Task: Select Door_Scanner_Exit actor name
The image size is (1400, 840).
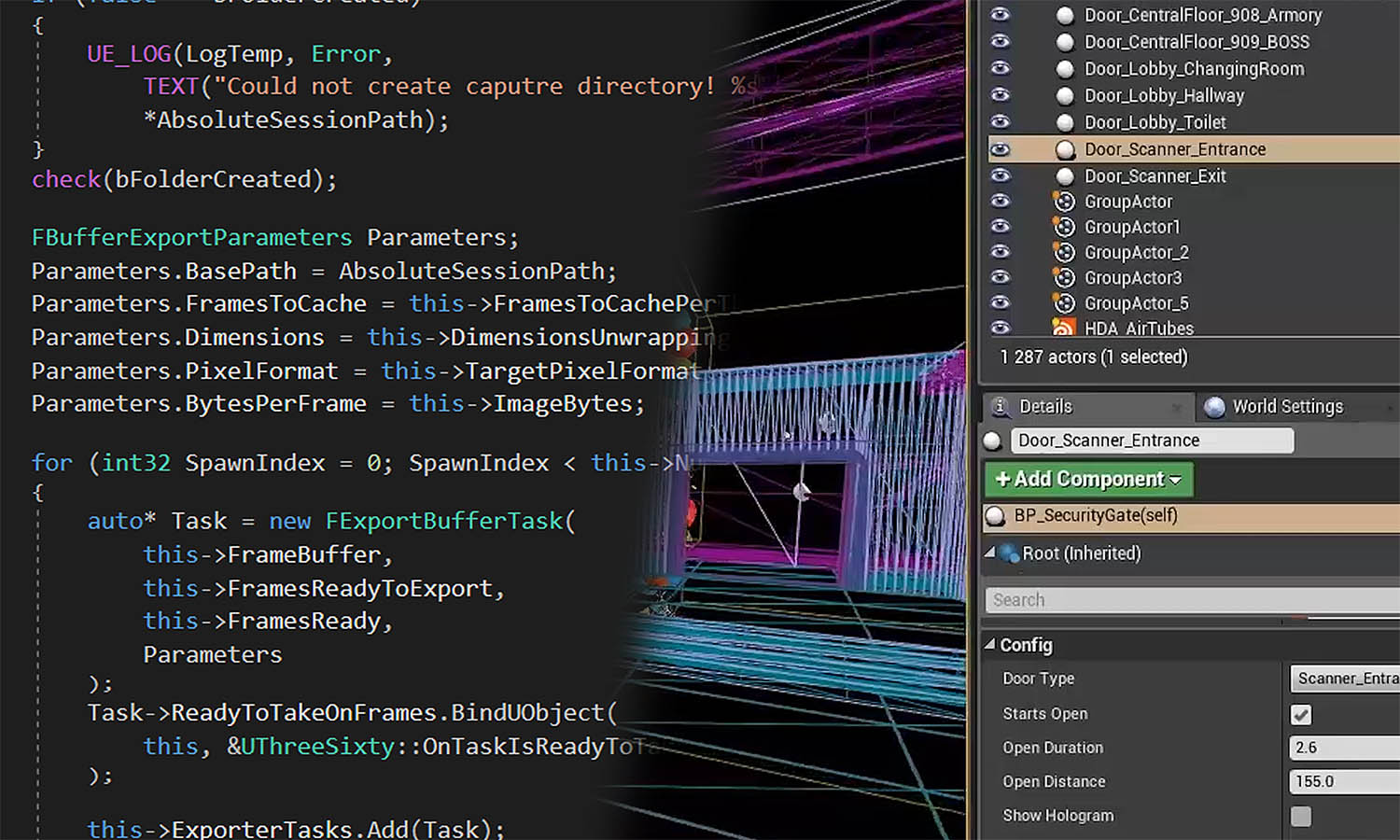Action: point(1155,176)
